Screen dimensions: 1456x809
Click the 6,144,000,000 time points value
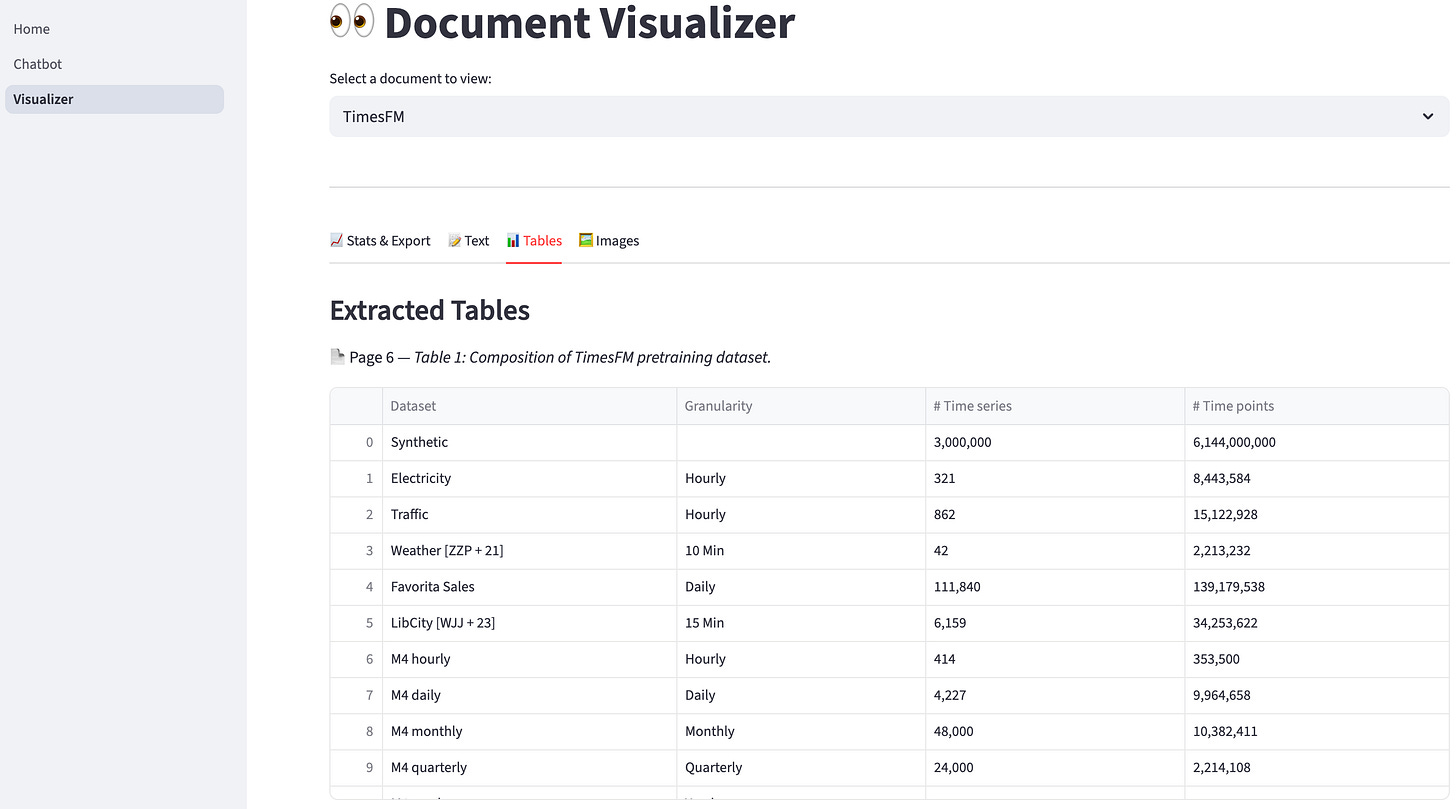coord(1316,442)
